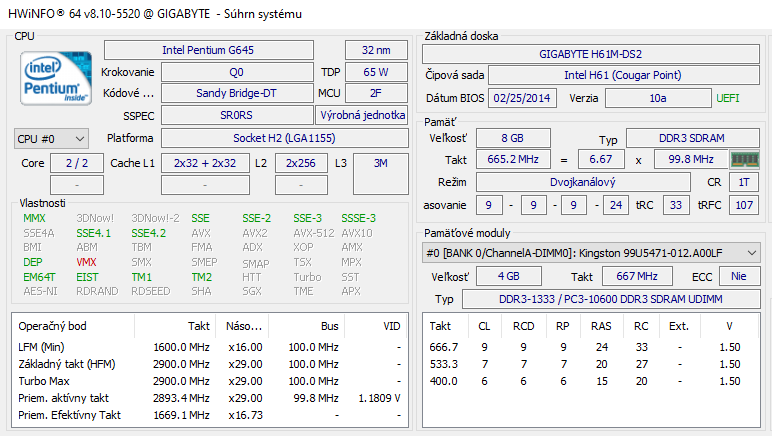Click the Core count 2 / 2 field
Image resolution: width=772 pixels, height=436 pixels.
tap(77, 163)
